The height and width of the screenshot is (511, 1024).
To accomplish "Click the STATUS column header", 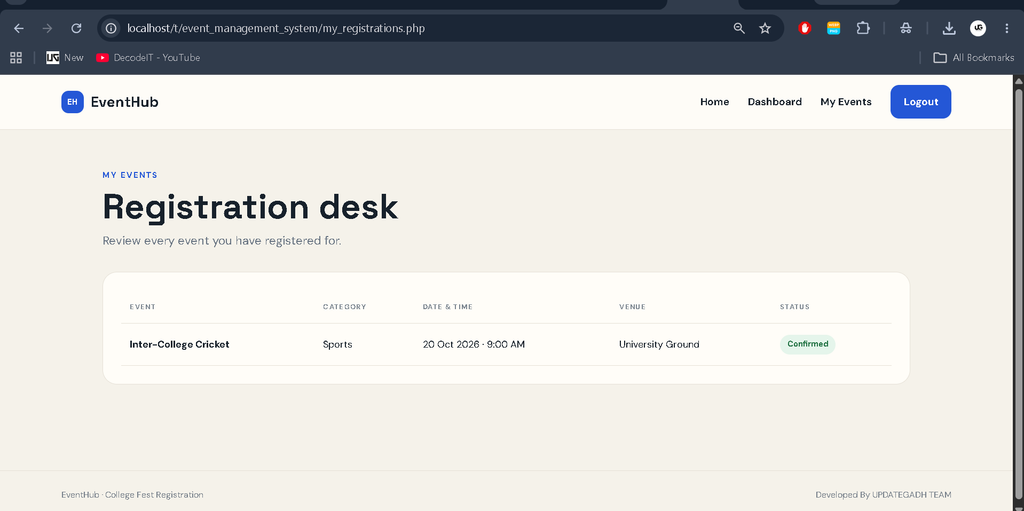I will (x=794, y=306).
